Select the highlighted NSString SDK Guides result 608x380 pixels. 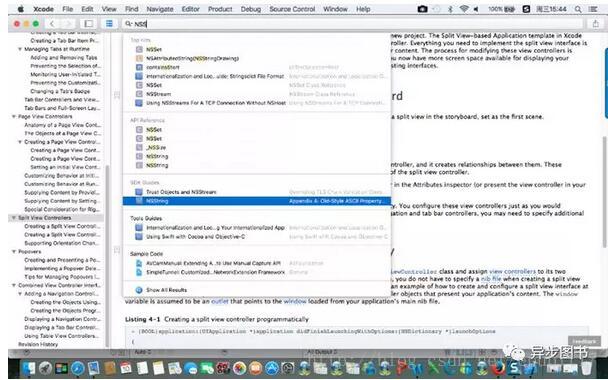[x=256, y=201]
